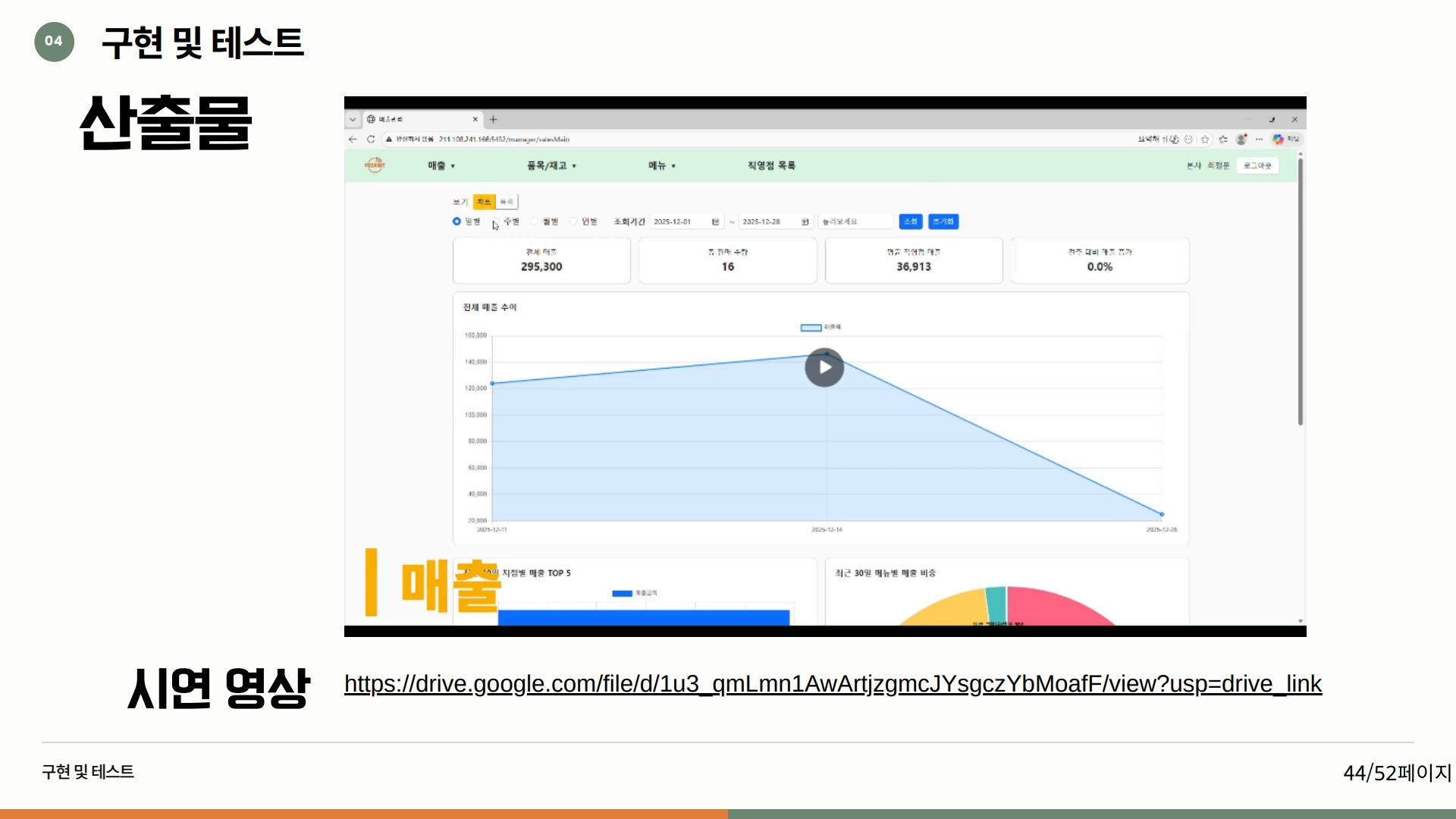The image size is (1456, 819).
Task: Open calendar icon for start date 2025-12-01
Action: (715, 222)
